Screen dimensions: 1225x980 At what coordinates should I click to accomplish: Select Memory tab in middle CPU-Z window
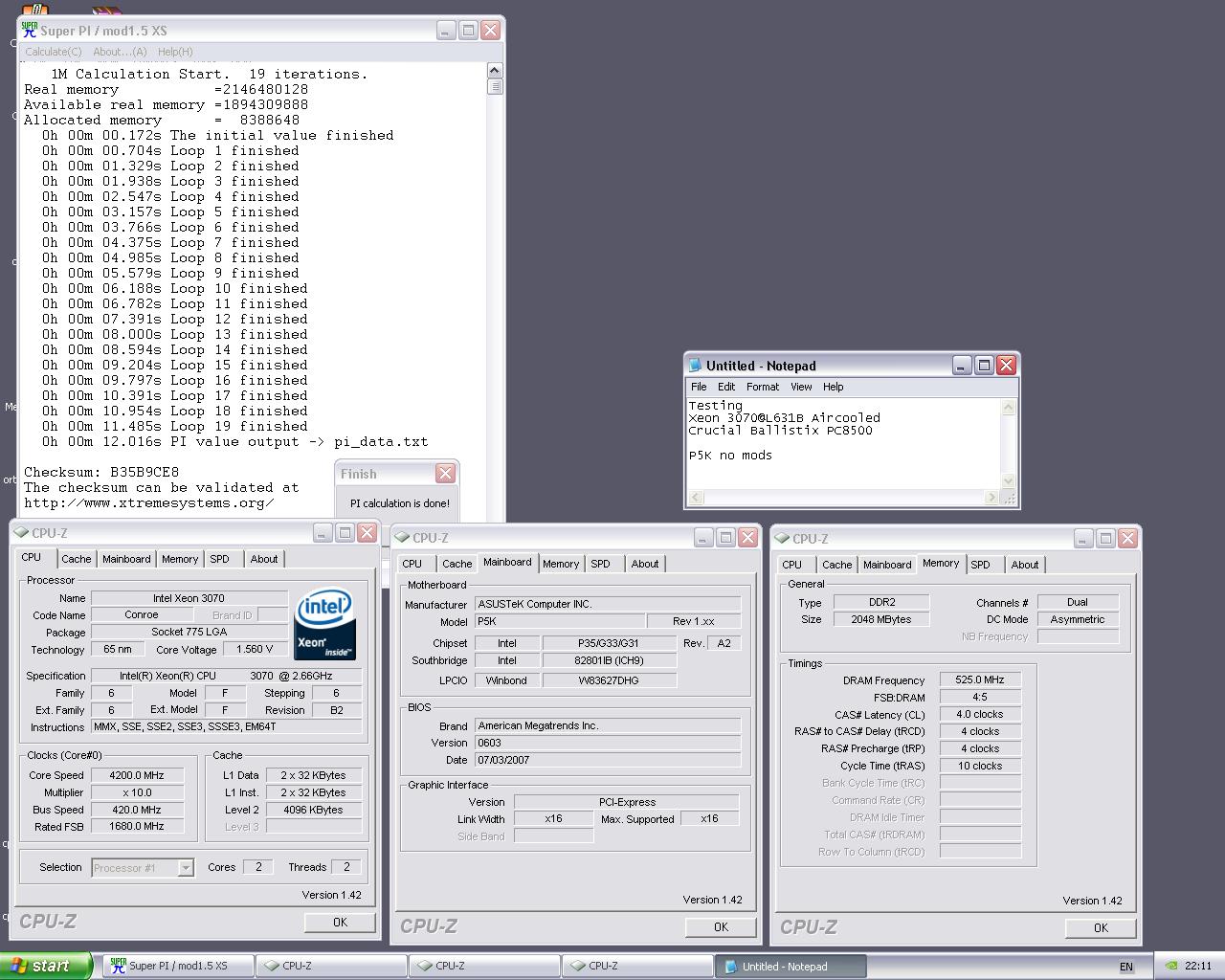561,564
